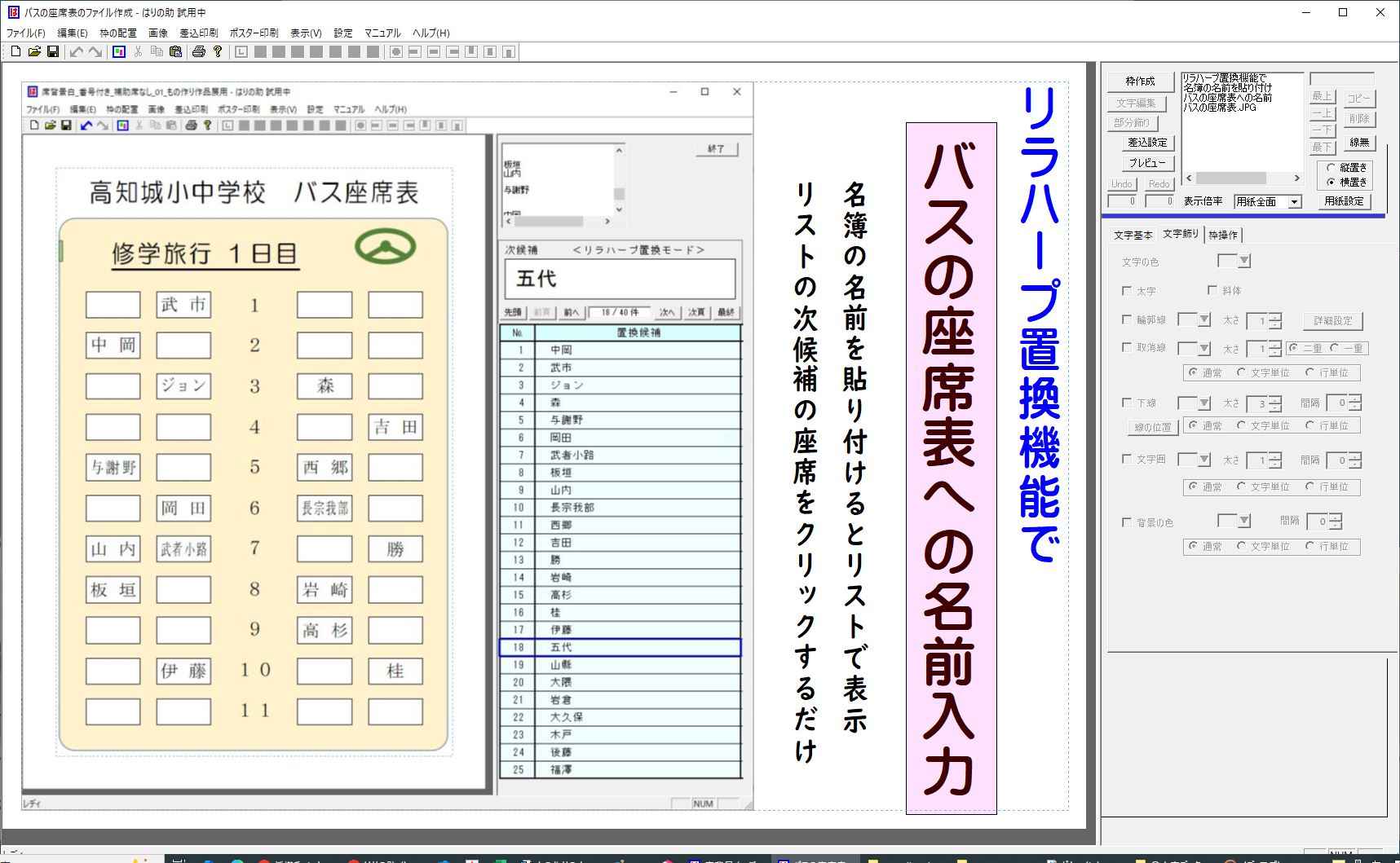The image size is (1400, 863).
Task: Click the horizontal-center alignment toolbar icon
Action: click(x=434, y=52)
